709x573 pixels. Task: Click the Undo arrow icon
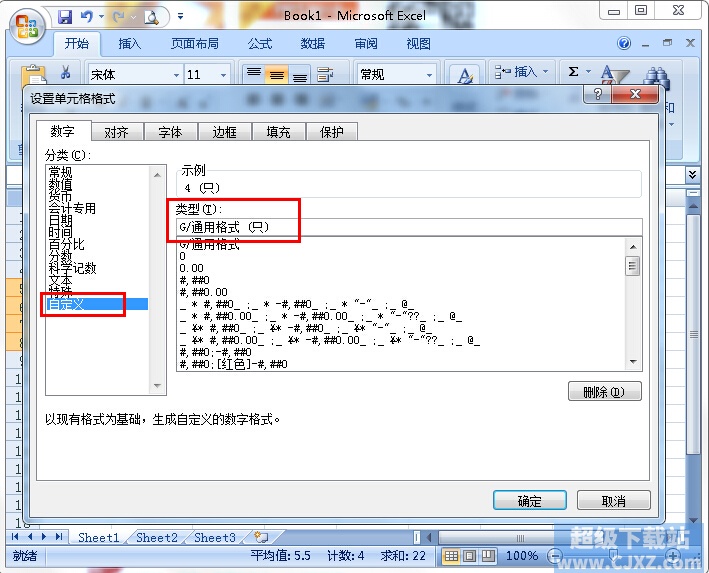87,16
